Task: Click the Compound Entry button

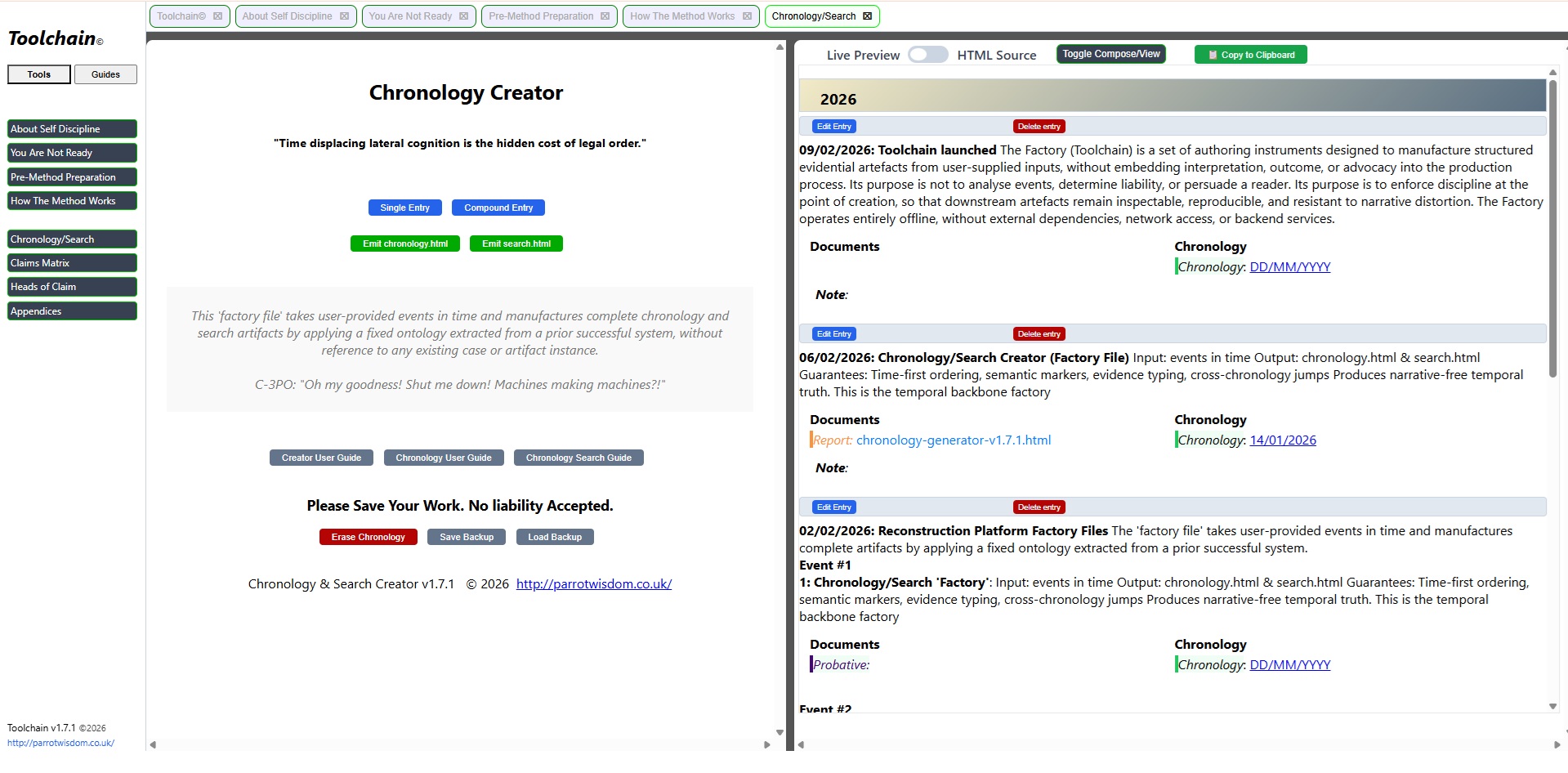Action: pyautogui.click(x=498, y=208)
